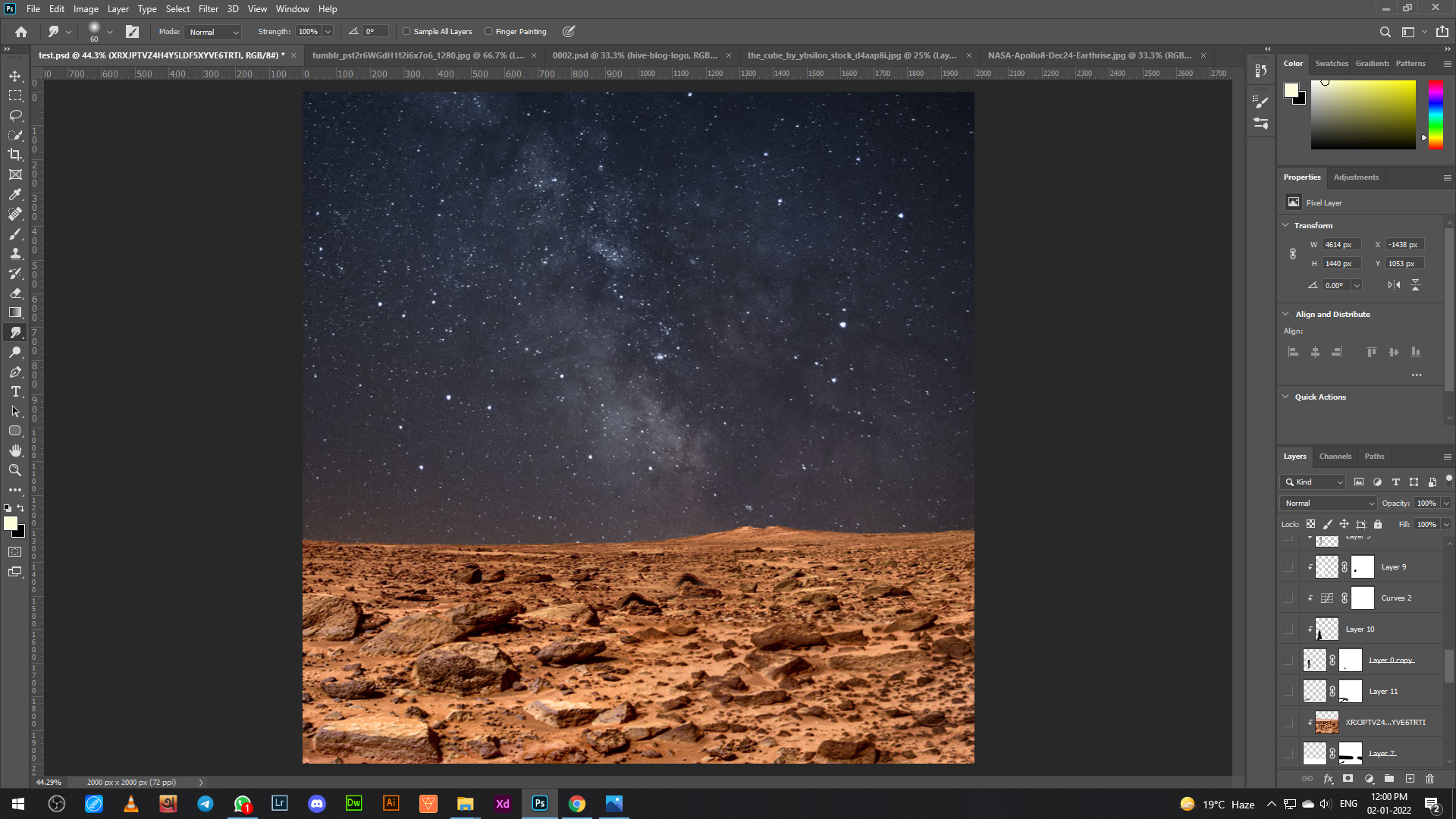
Task: Switch to the 0002.psd document tab
Action: click(635, 55)
